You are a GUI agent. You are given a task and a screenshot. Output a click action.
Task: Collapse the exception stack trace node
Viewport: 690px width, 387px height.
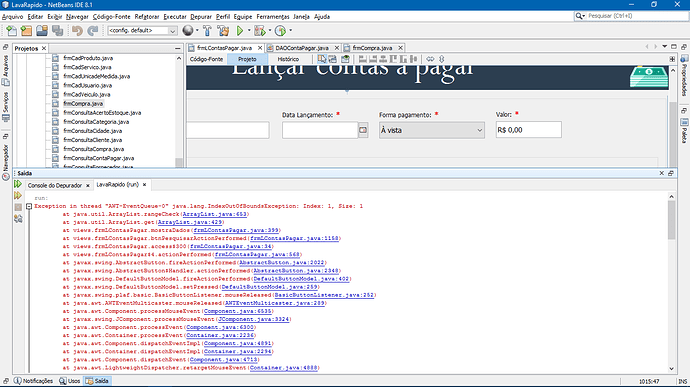pyautogui.click(x=29, y=206)
